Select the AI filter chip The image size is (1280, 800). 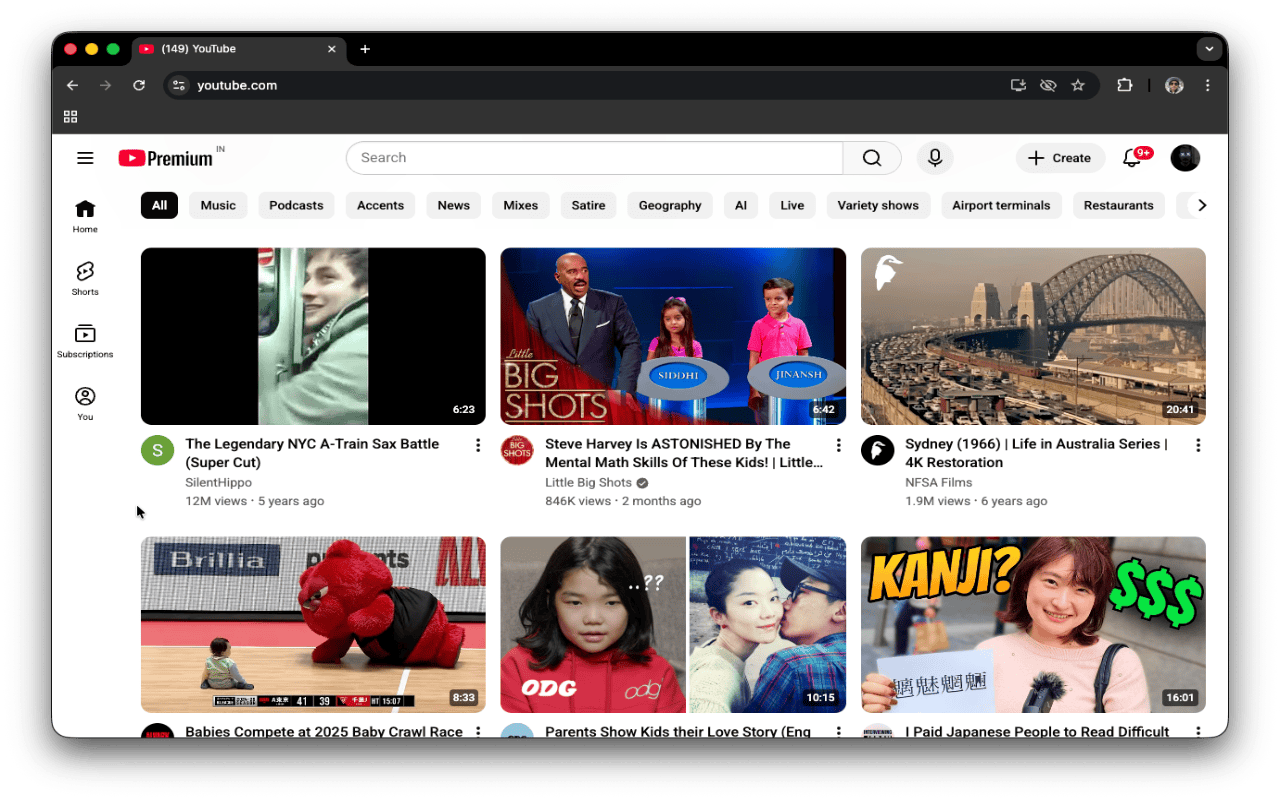pos(741,206)
